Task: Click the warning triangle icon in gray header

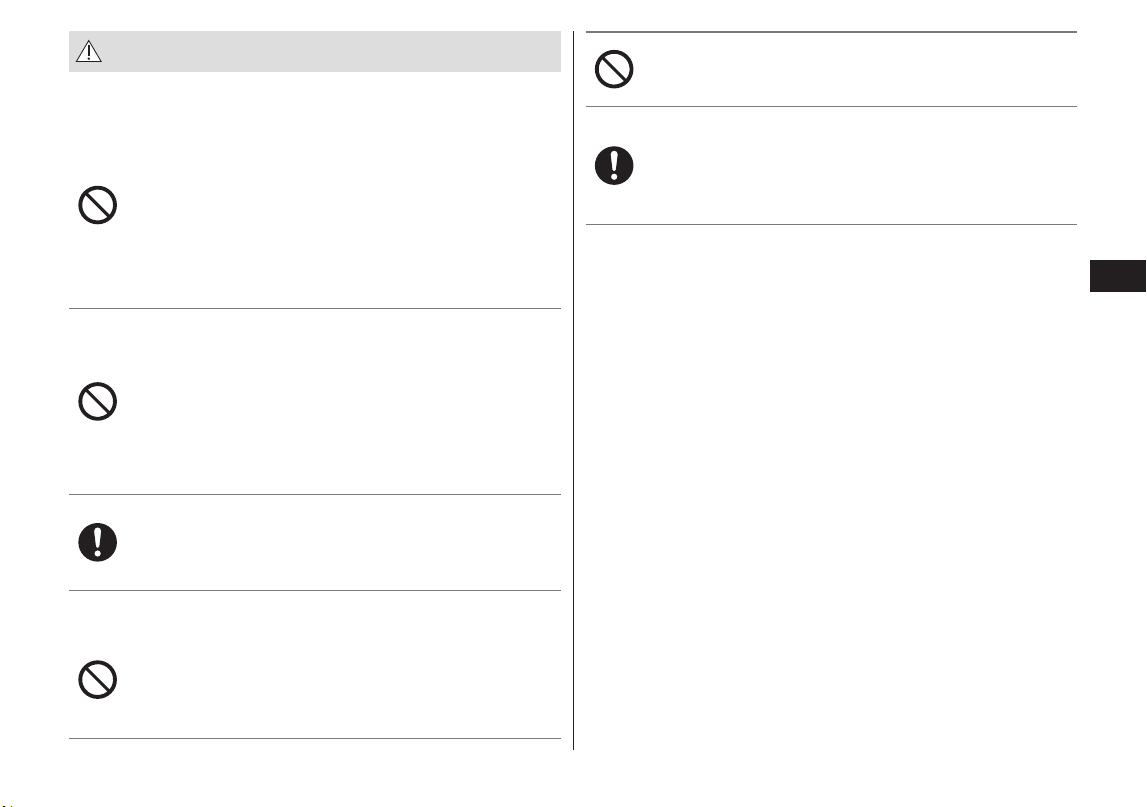Action: [89, 51]
